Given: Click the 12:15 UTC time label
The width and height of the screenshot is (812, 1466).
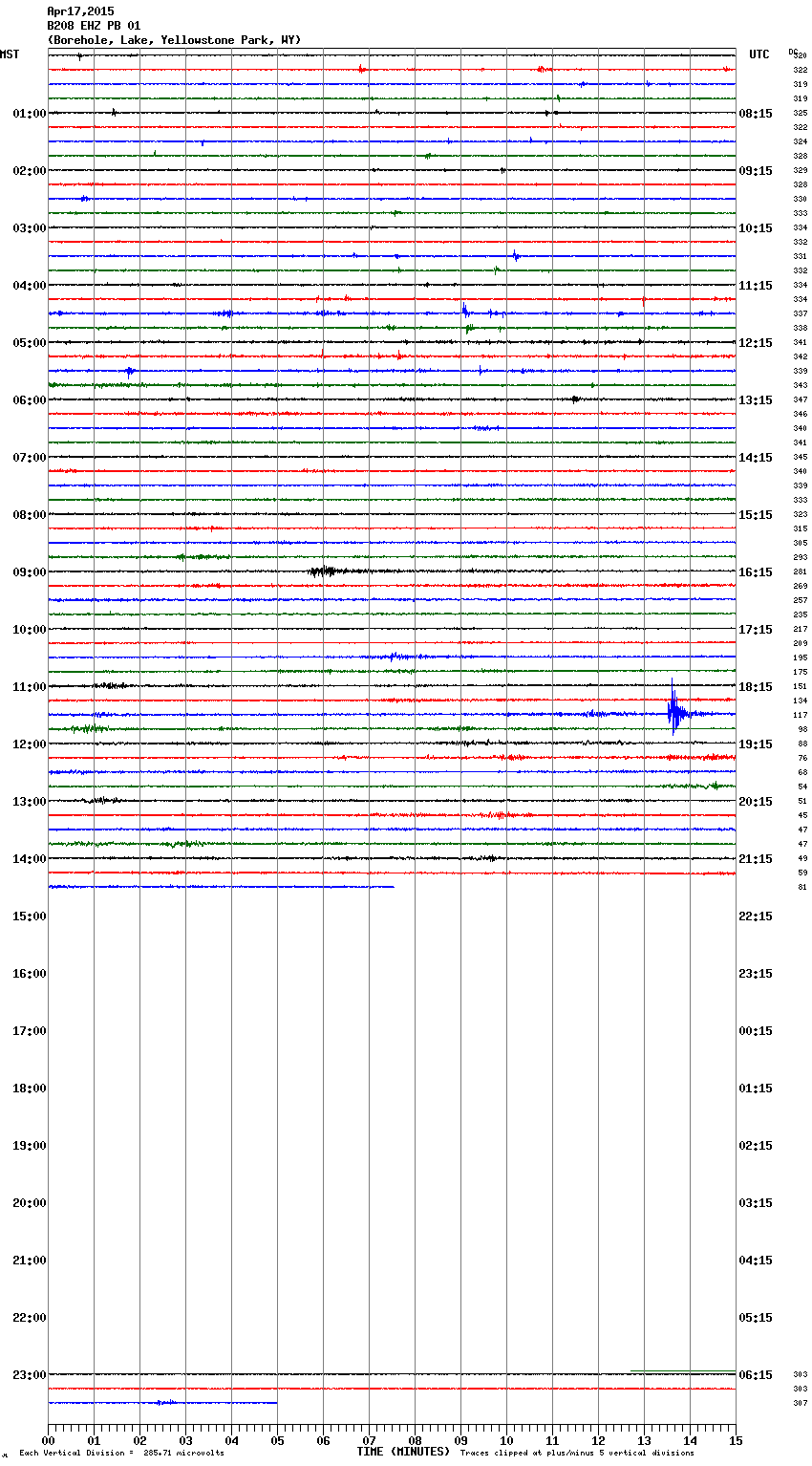Looking at the screenshot, I should (x=756, y=343).
